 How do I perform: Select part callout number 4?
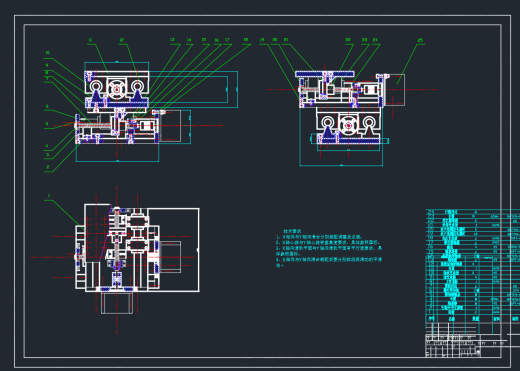47,146
